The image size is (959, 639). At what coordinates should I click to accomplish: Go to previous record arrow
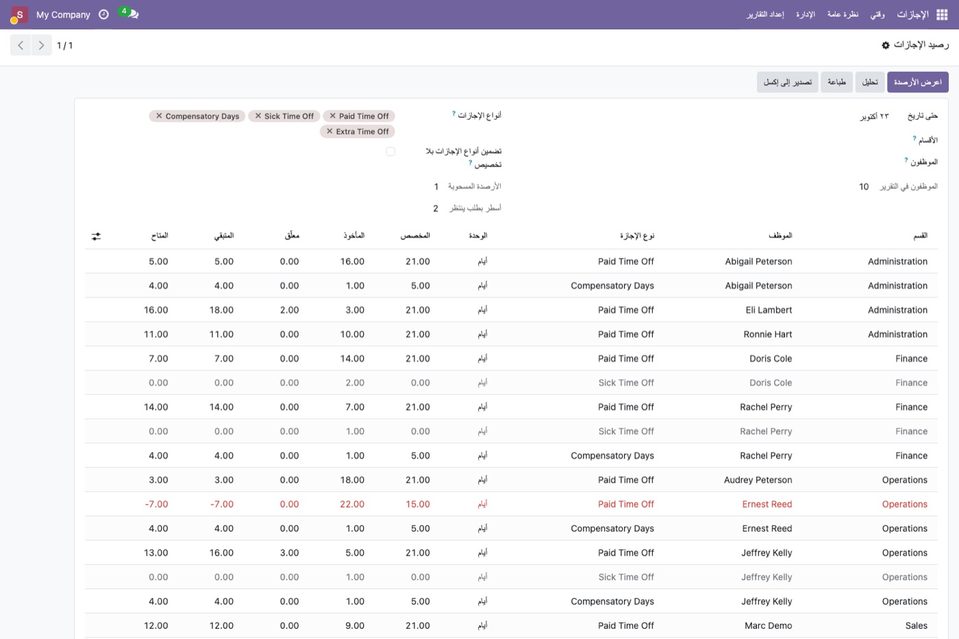click(21, 45)
